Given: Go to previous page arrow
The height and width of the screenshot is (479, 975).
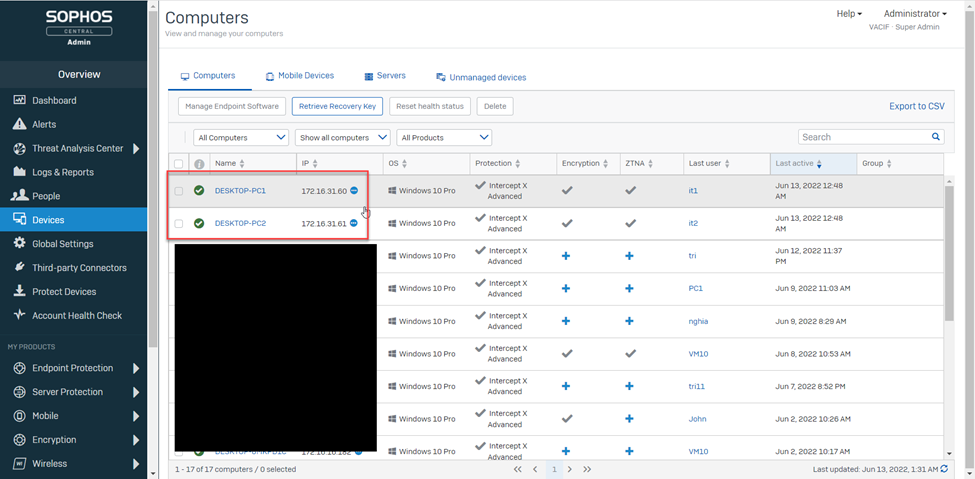Looking at the screenshot, I should (535, 469).
